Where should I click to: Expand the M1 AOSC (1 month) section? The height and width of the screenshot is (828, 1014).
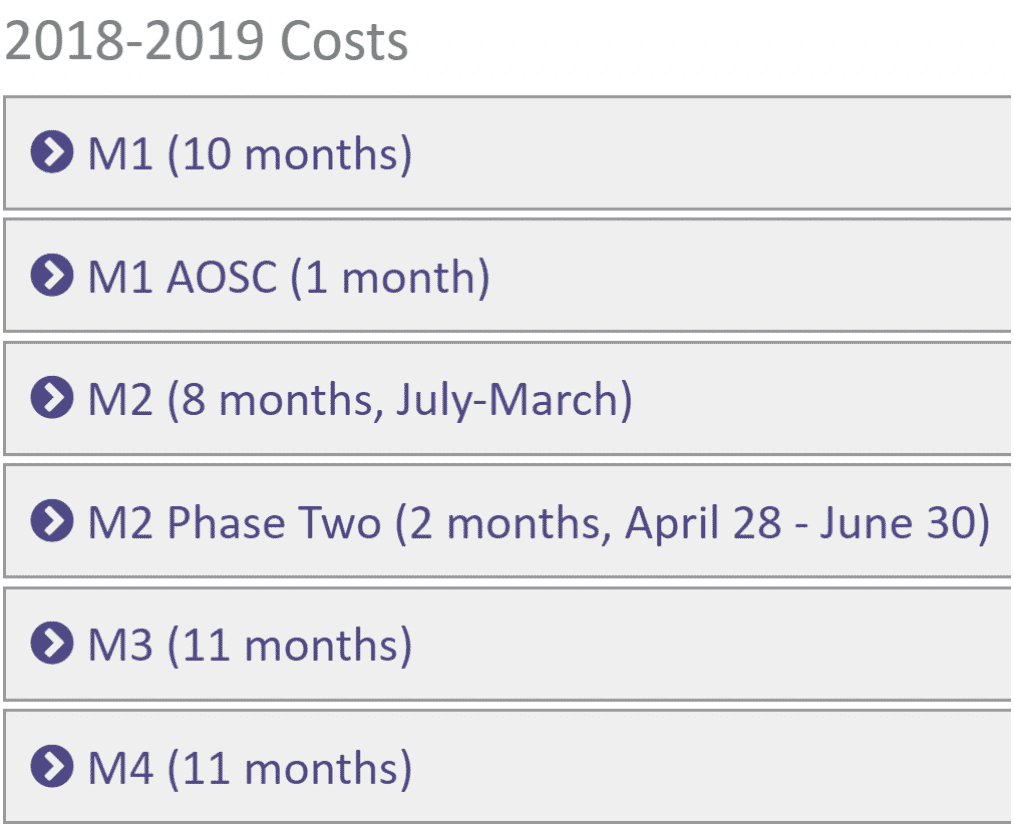coord(507,276)
